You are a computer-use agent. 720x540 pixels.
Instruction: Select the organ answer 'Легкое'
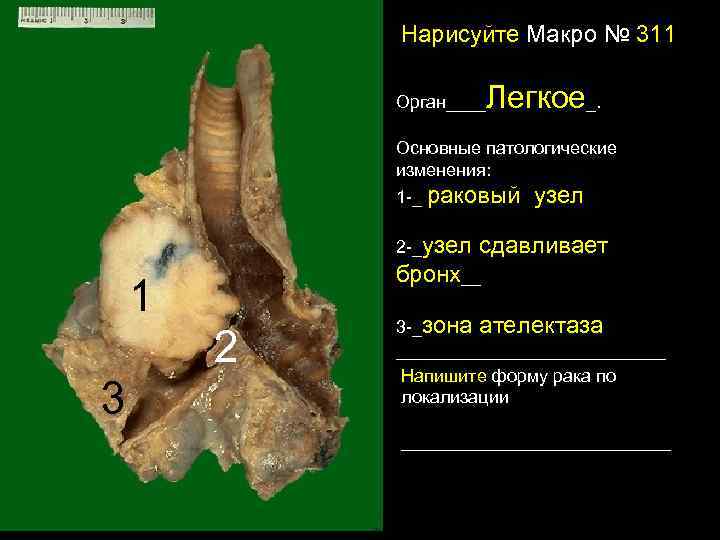535,97
